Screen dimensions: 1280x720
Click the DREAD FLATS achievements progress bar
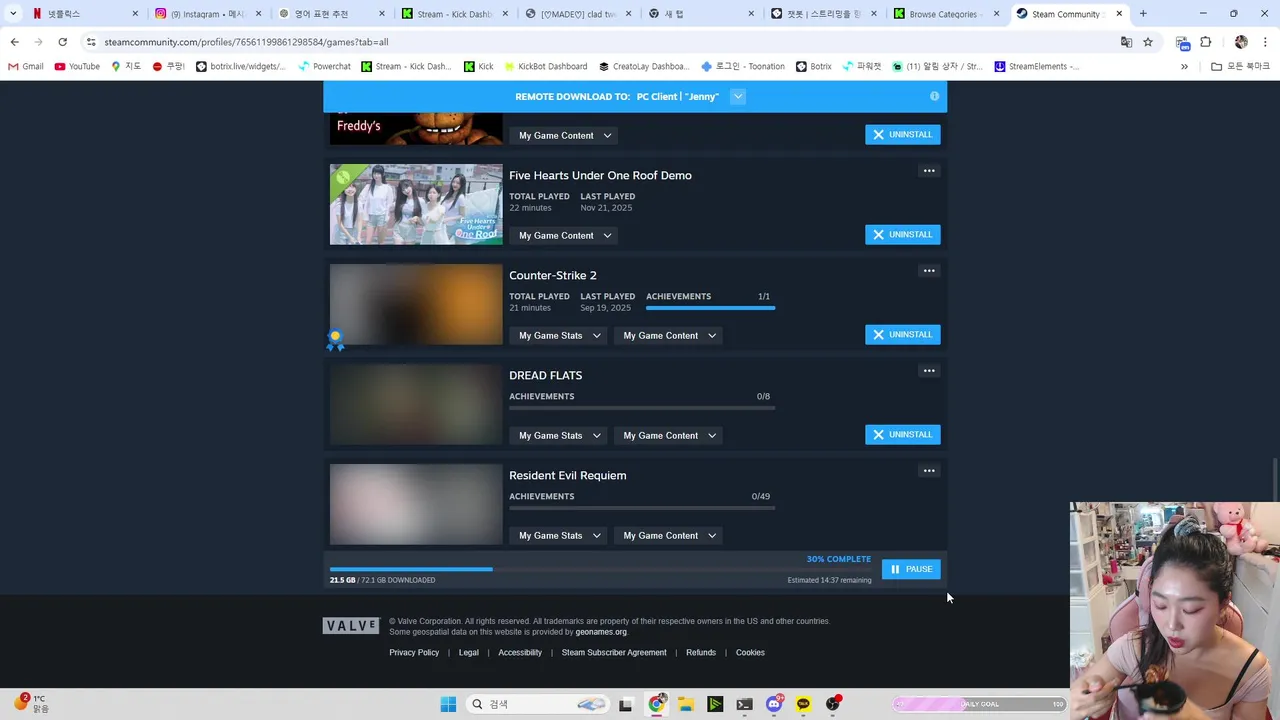(x=642, y=408)
